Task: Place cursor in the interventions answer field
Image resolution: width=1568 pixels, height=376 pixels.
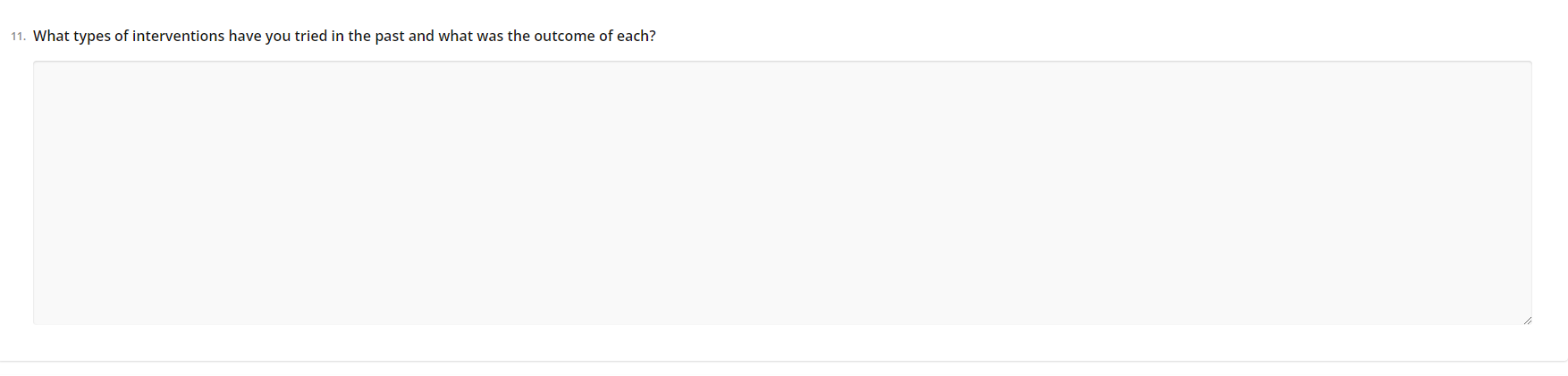Action: 782,192
